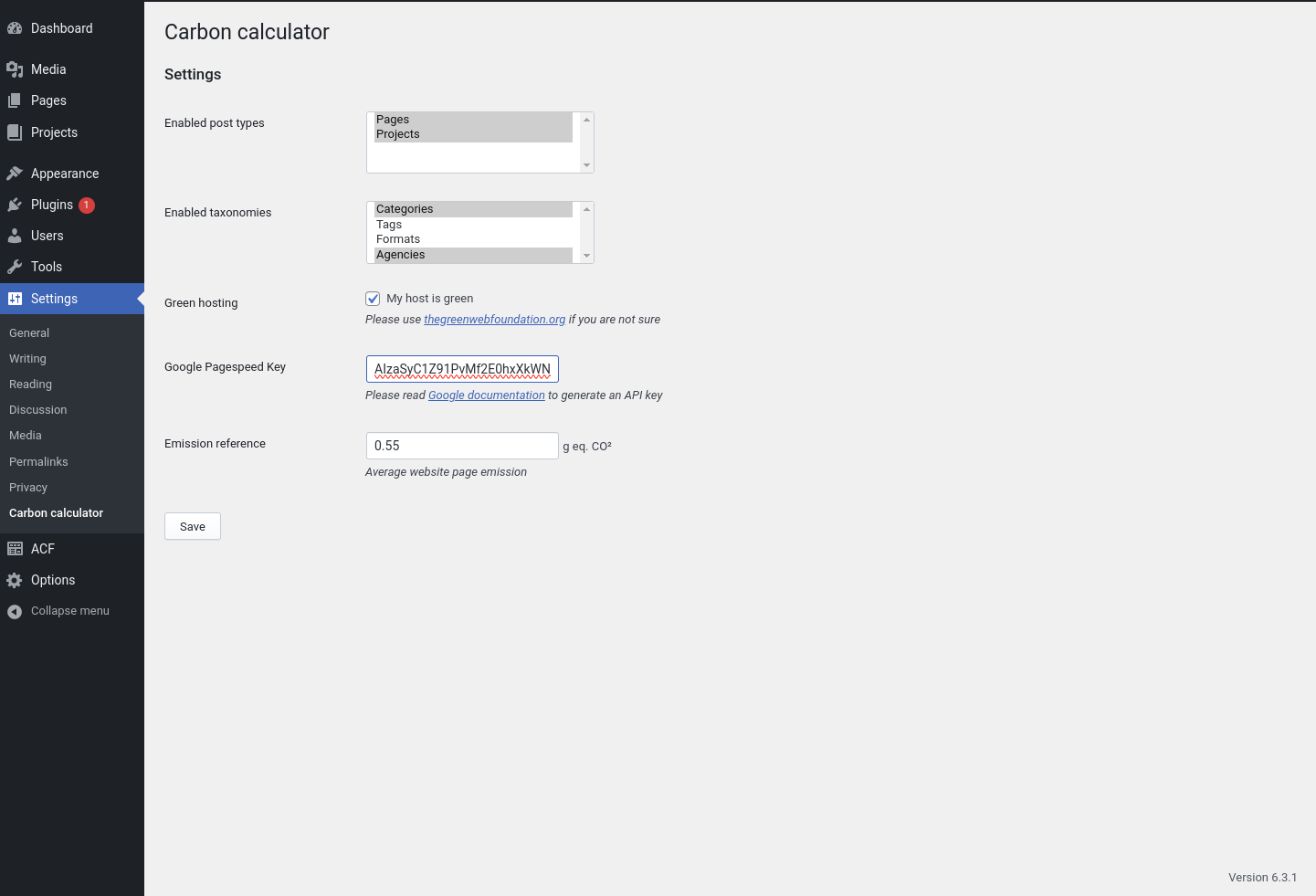The height and width of the screenshot is (896, 1316).
Task: Open the Tools menu
Action: [72, 267]
